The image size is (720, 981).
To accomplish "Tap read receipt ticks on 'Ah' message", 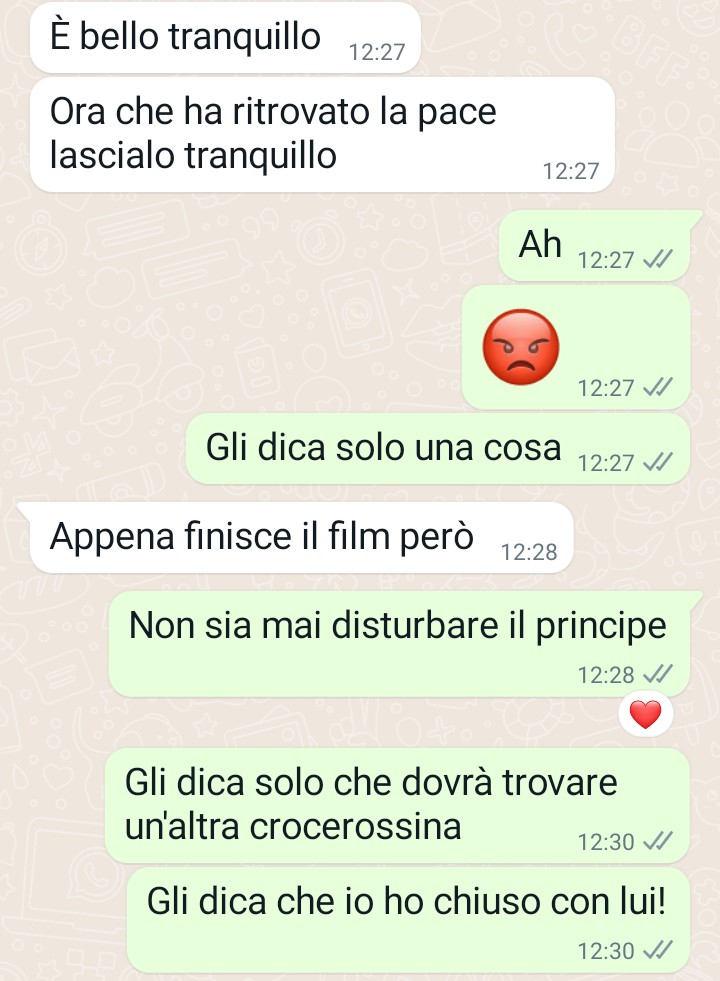I will pyautogui.click(x=658, y=258).
